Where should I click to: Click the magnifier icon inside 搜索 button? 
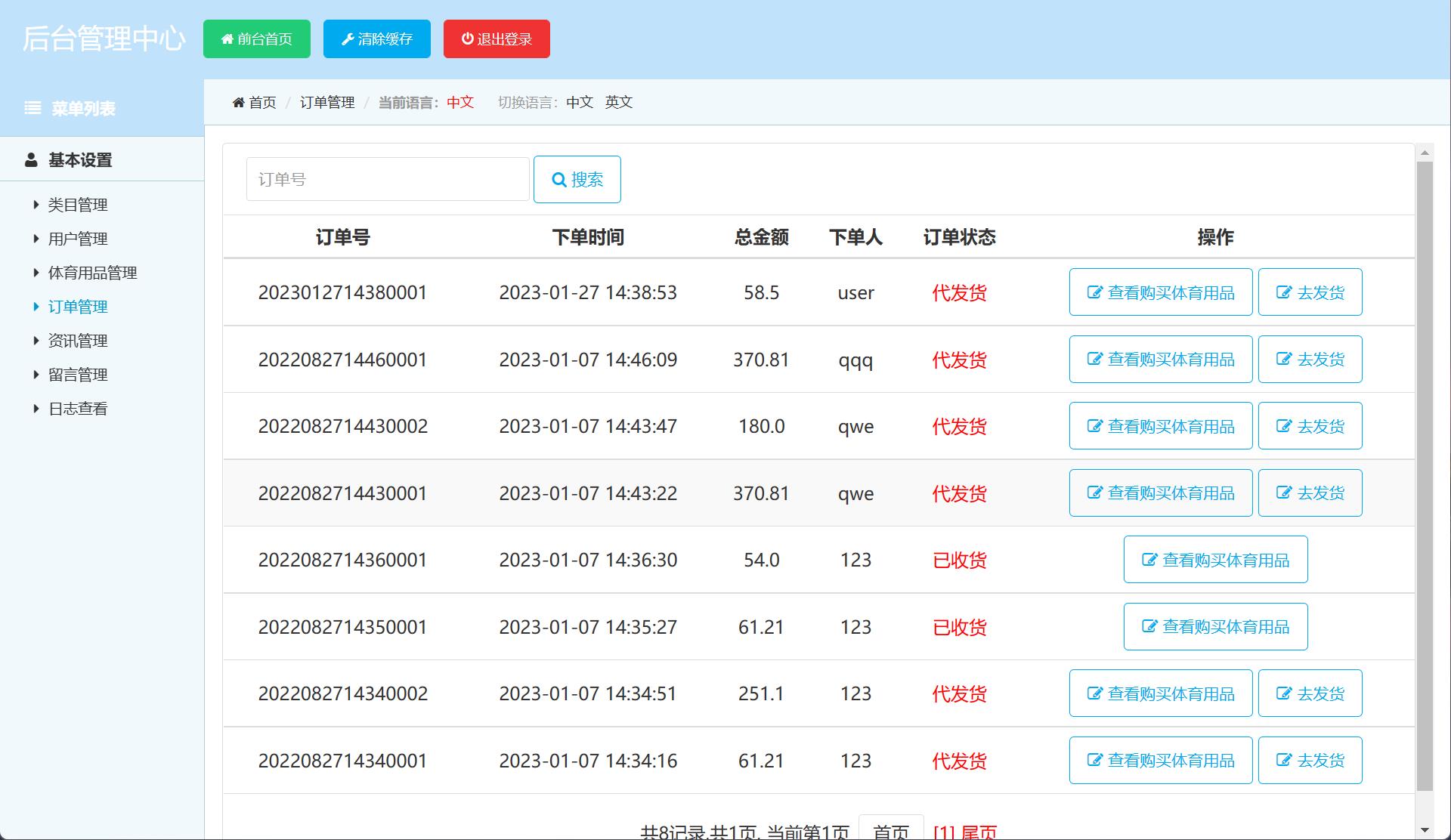pyautogui.click(x=559, y=179)
